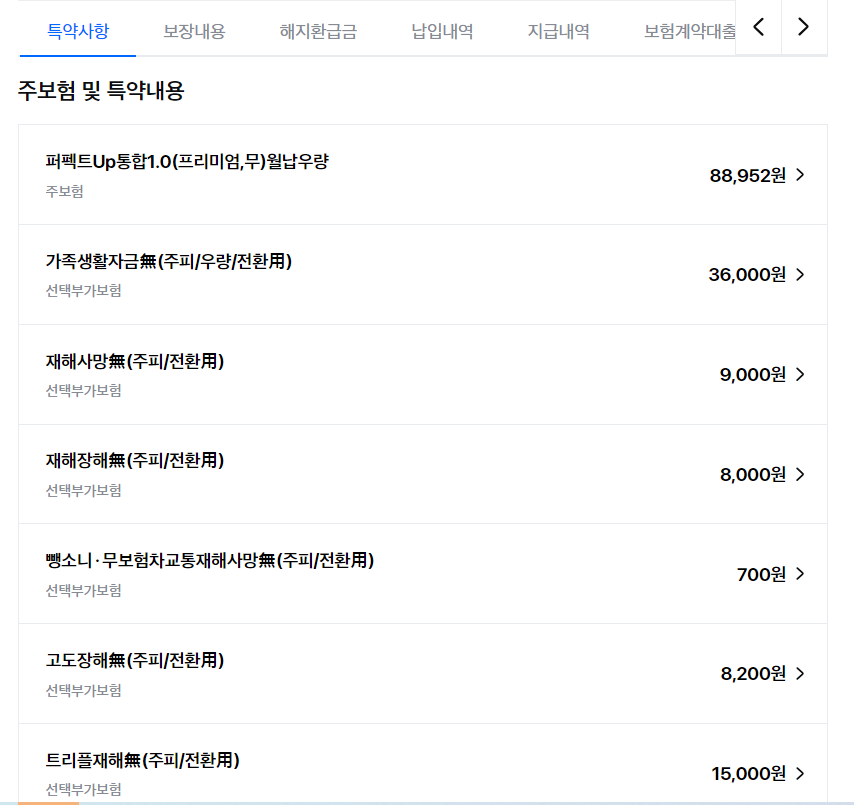This screenshot has width=854, height=805.
Task: Expand the 가족생활자금 36,000원 chevron
Action: click(x=799, y=275)
